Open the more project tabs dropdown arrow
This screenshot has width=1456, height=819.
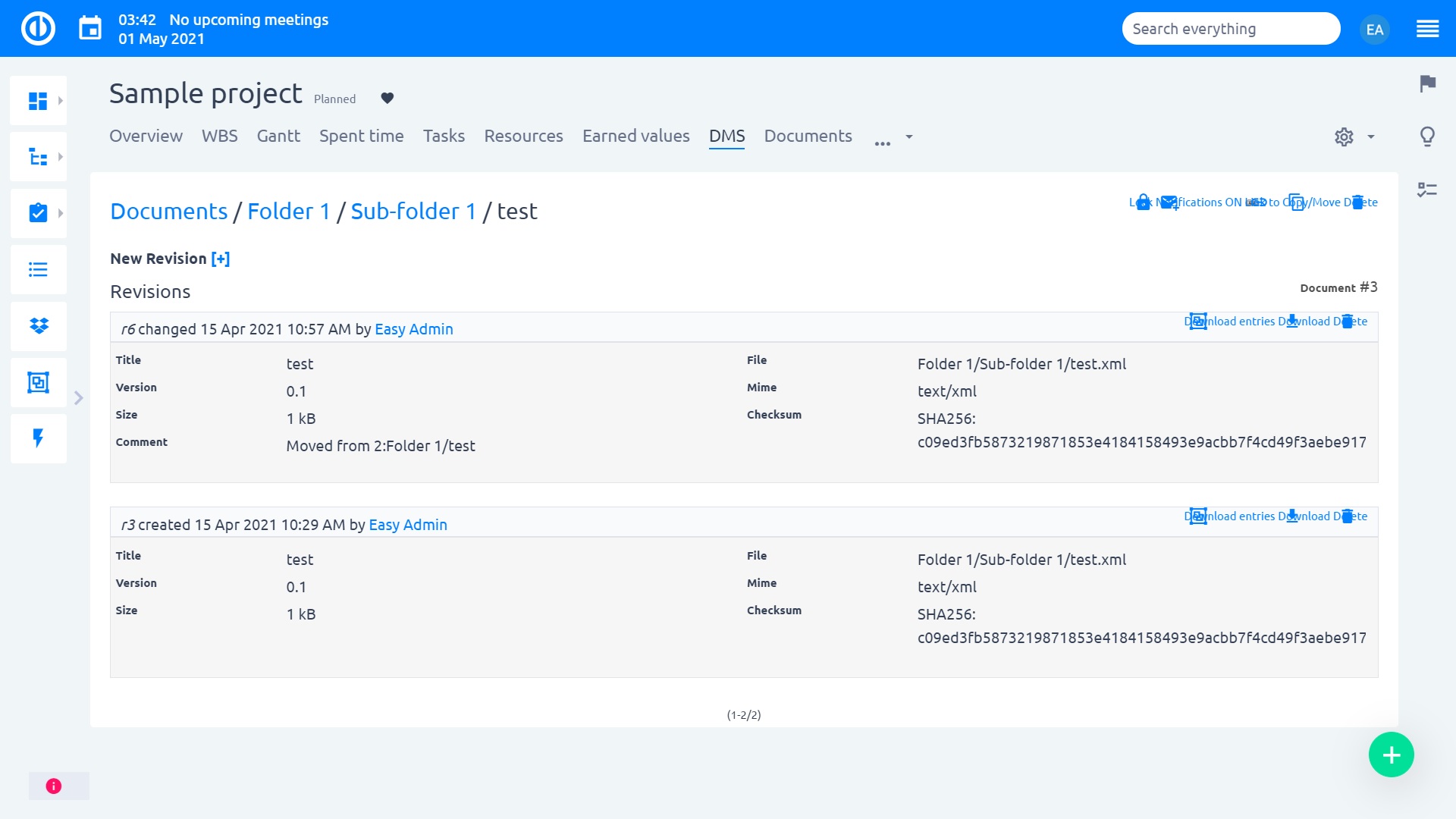[x=908, y=137]
